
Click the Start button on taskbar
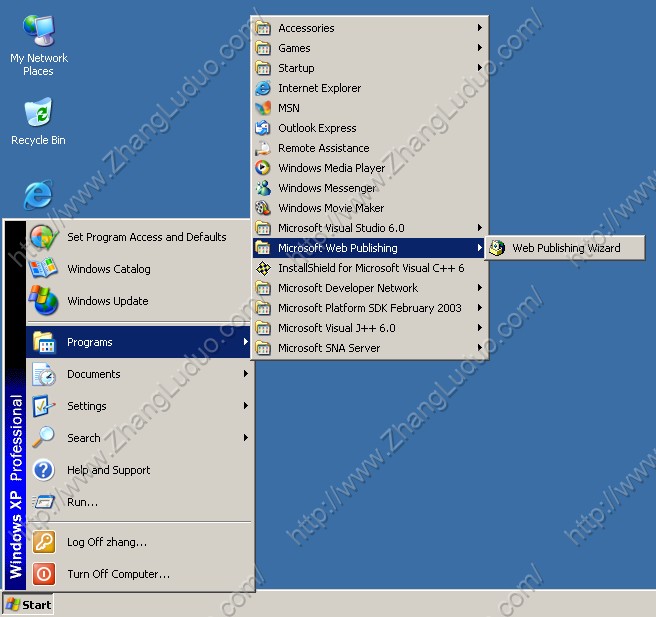(x=28, y=605)
